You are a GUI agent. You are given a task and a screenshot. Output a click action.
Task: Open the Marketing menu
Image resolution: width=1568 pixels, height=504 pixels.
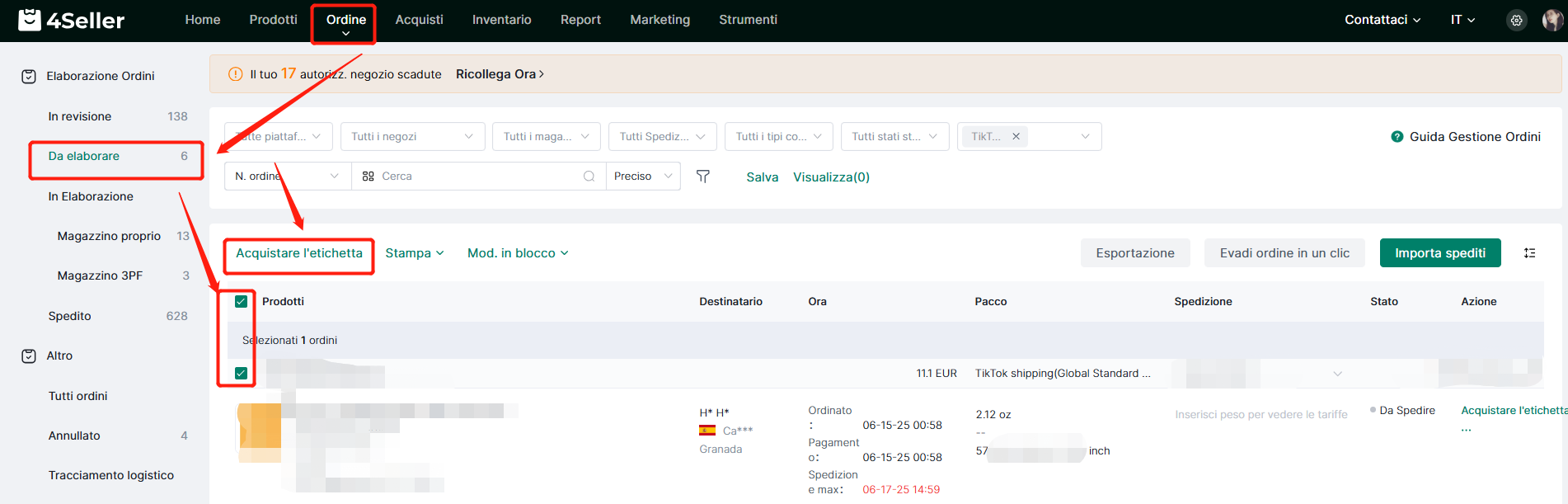pyautogui.click(x=660, y=20)
